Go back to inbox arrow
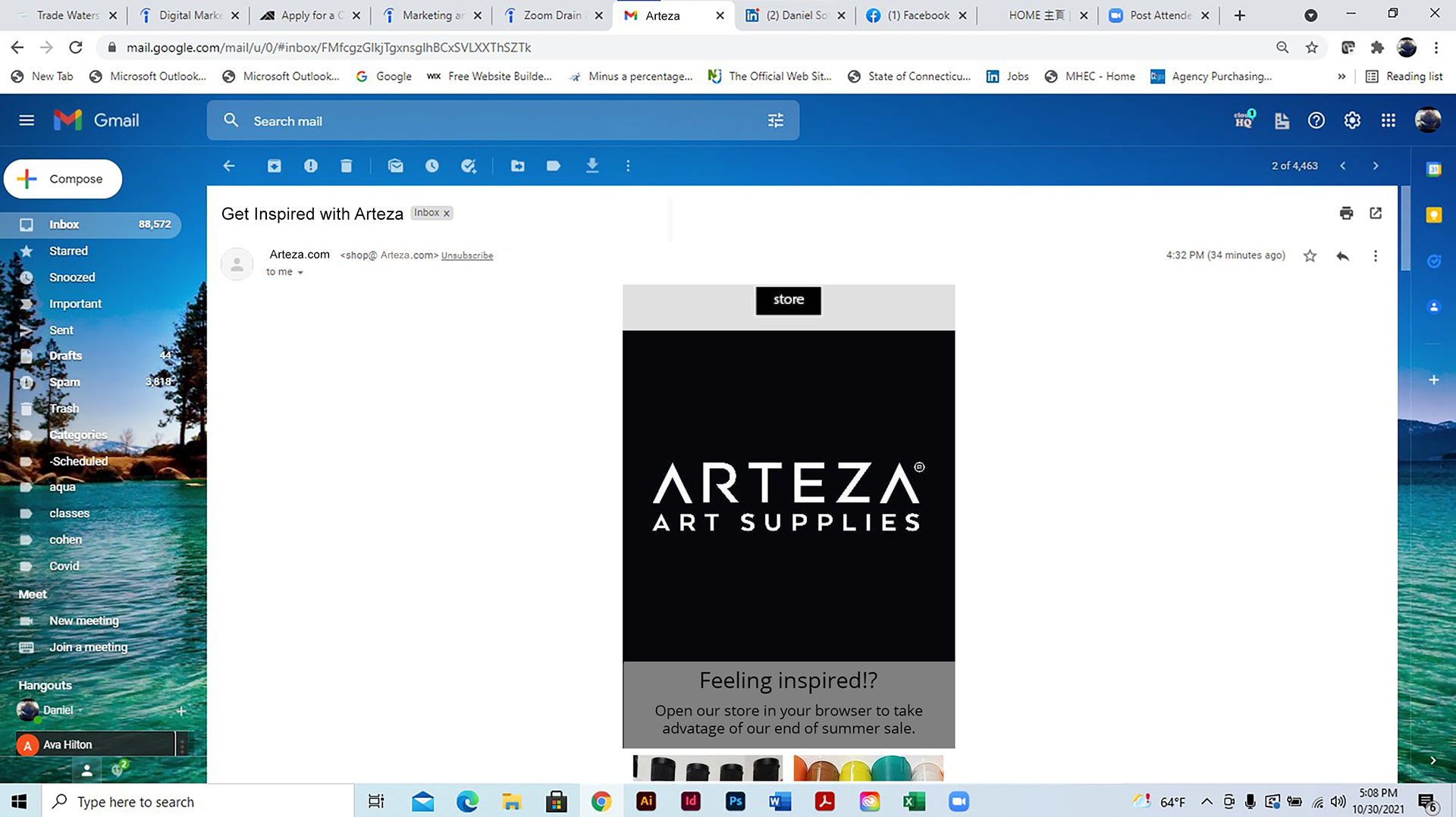 229,166
